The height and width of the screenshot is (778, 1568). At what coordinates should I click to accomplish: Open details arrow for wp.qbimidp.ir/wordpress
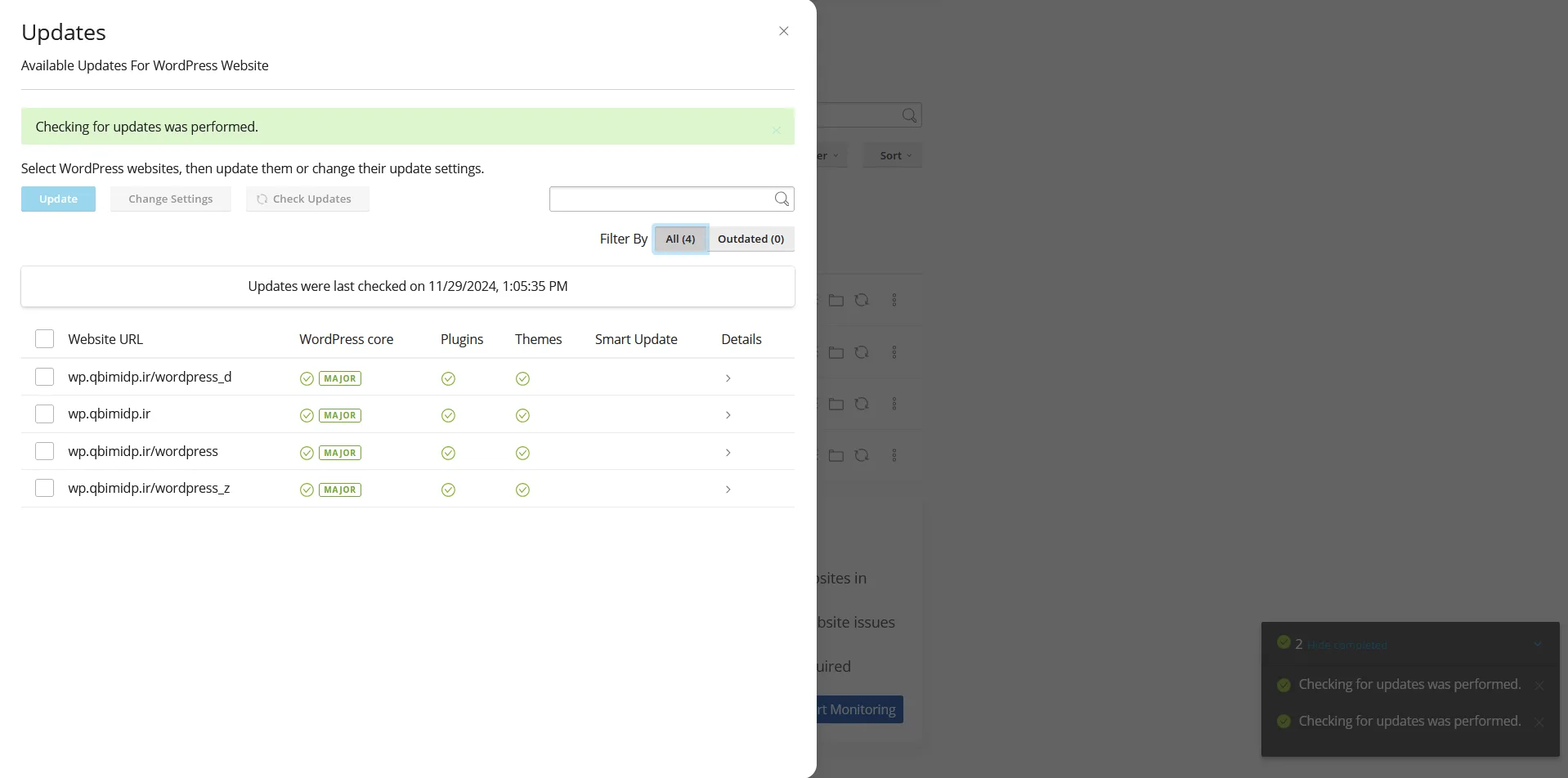tap(728, 453)
